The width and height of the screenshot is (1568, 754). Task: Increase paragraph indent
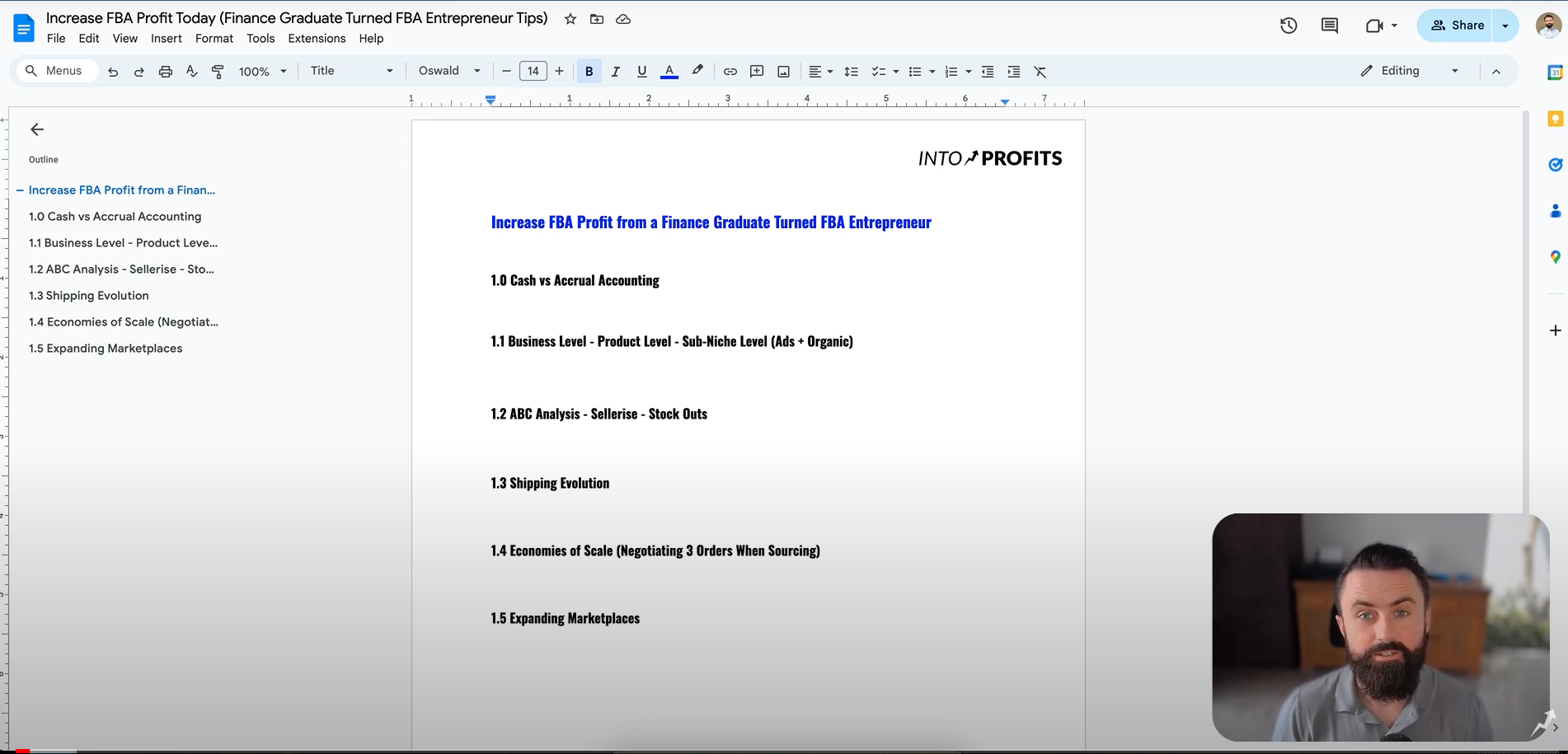tap(1014, 72)
